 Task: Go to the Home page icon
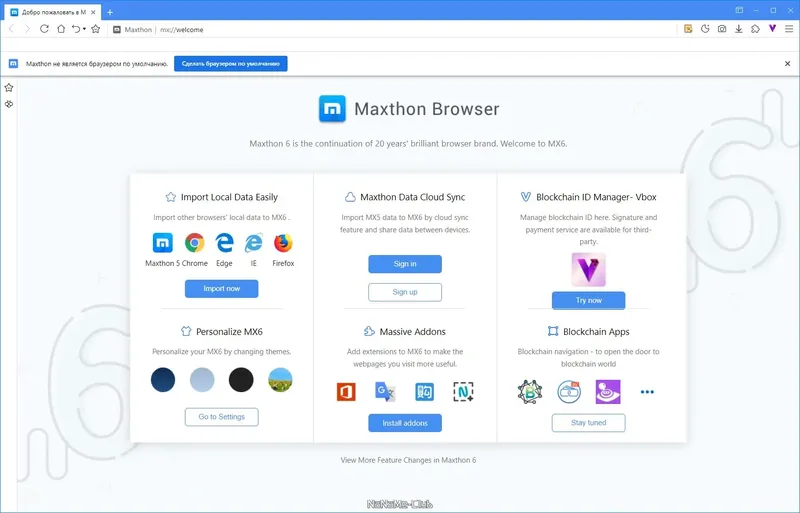61,29
